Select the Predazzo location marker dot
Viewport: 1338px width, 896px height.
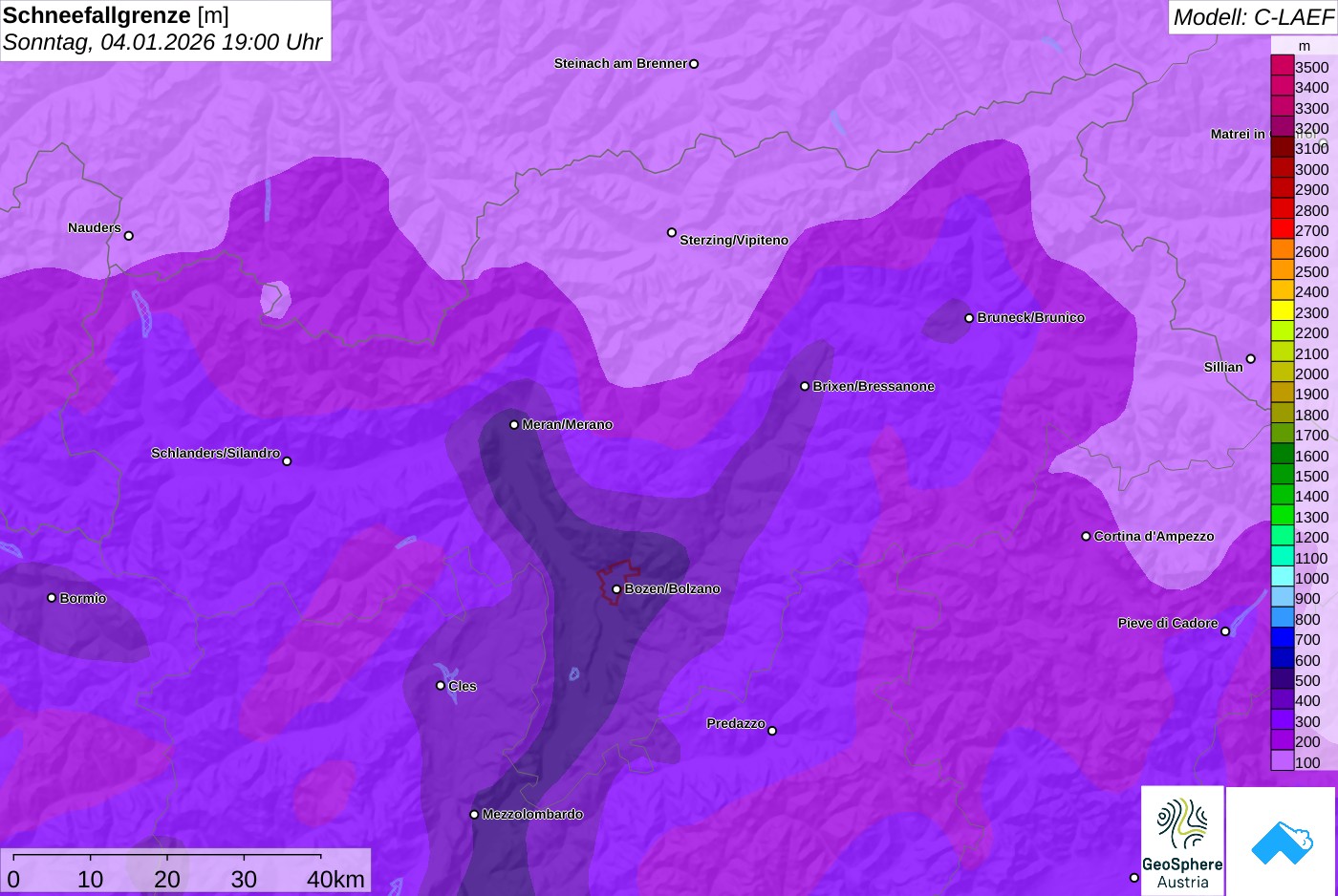tap(772, 731)
